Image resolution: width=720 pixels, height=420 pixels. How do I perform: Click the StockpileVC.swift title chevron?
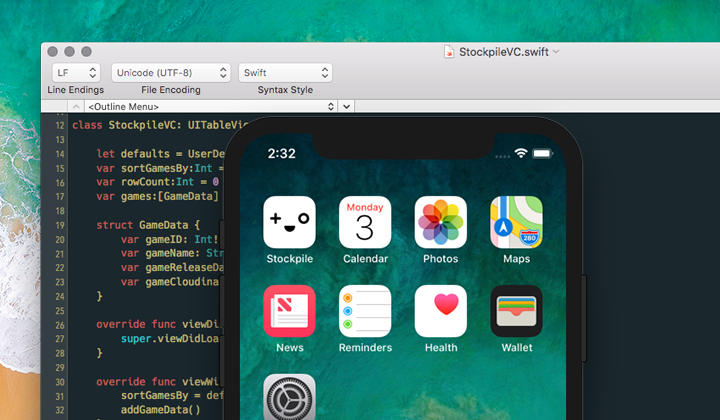(x=556, y=52)
